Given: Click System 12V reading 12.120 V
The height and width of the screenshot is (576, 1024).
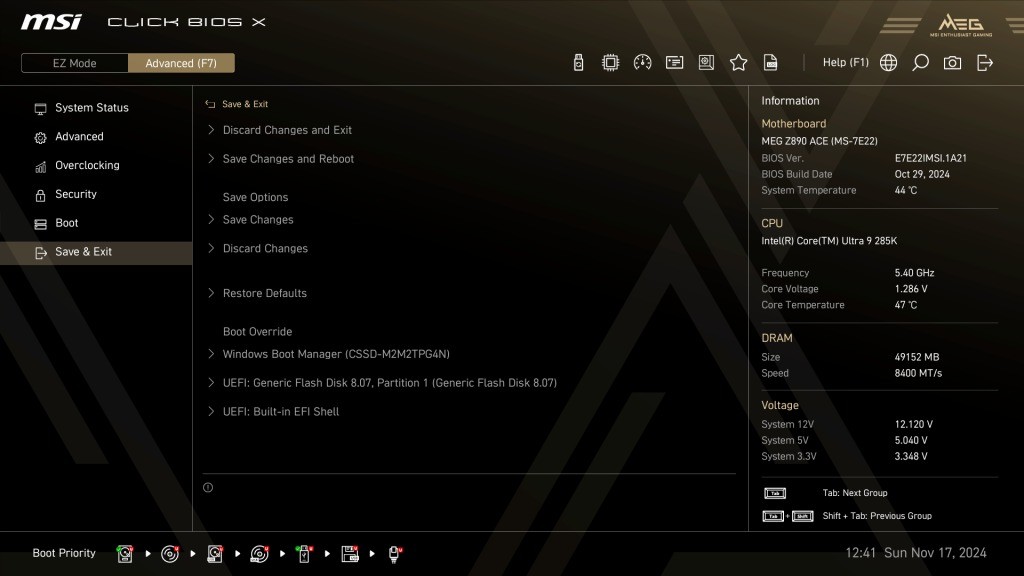Looking at the screenshot, I should pyautogui.click(x=914, y=424).
